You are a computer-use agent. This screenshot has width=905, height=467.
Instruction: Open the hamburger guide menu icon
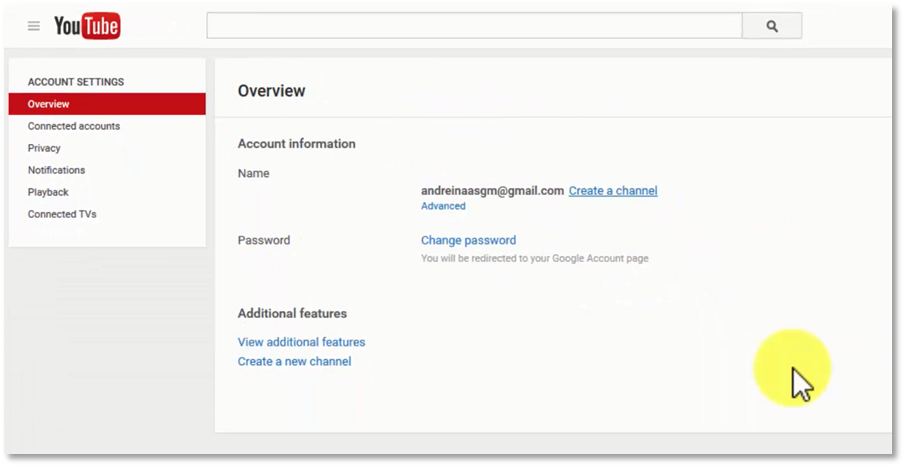pos(34,26)
